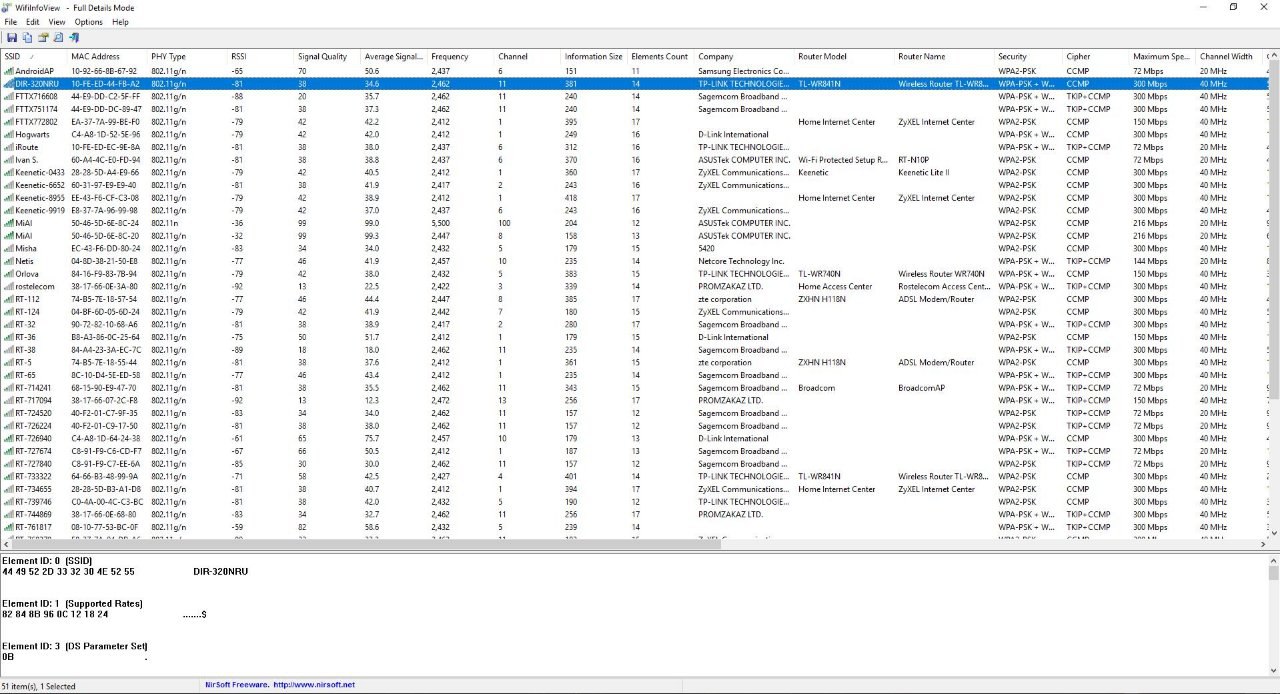
Task: Select the FTTX772802 network row
Action: 634,122
